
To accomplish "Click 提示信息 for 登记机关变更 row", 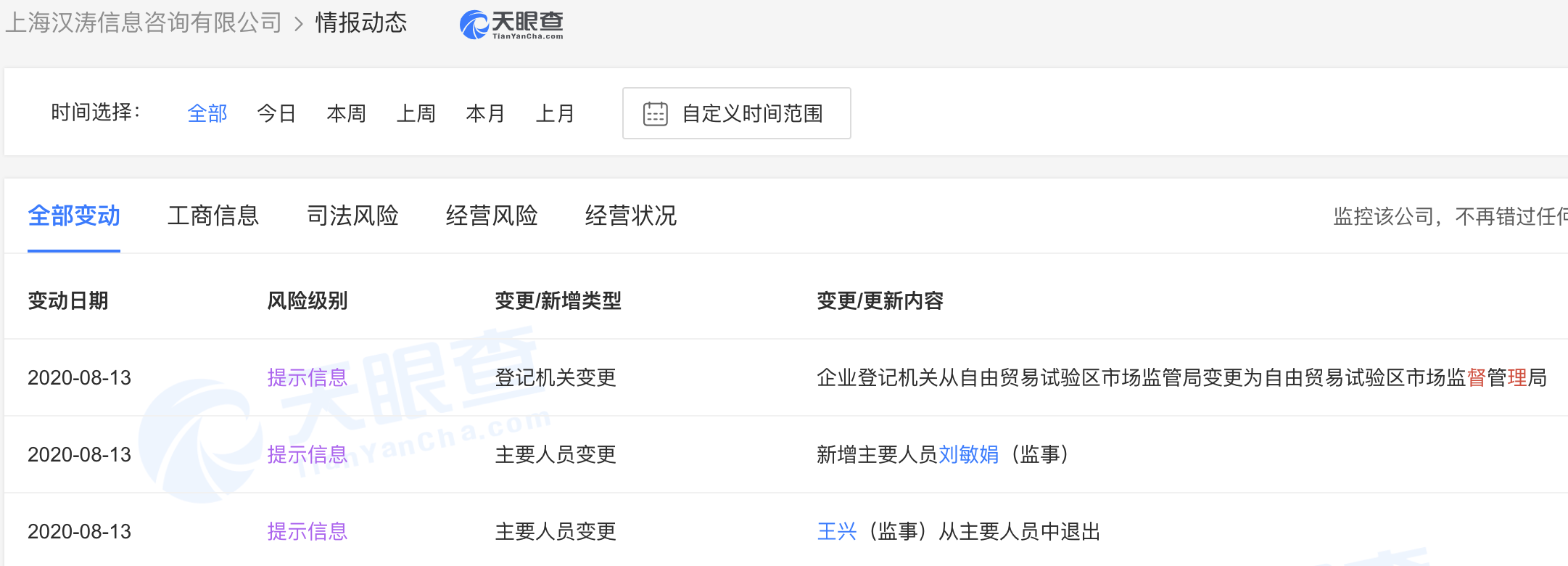I will coord(307,378).
